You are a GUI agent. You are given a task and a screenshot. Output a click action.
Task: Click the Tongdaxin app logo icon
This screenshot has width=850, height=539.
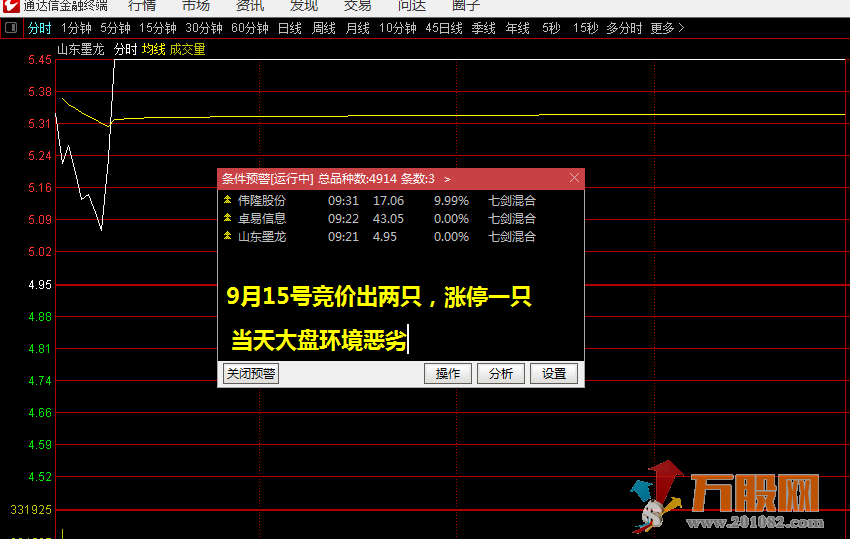pyautogui.click(x=11, y=5)
